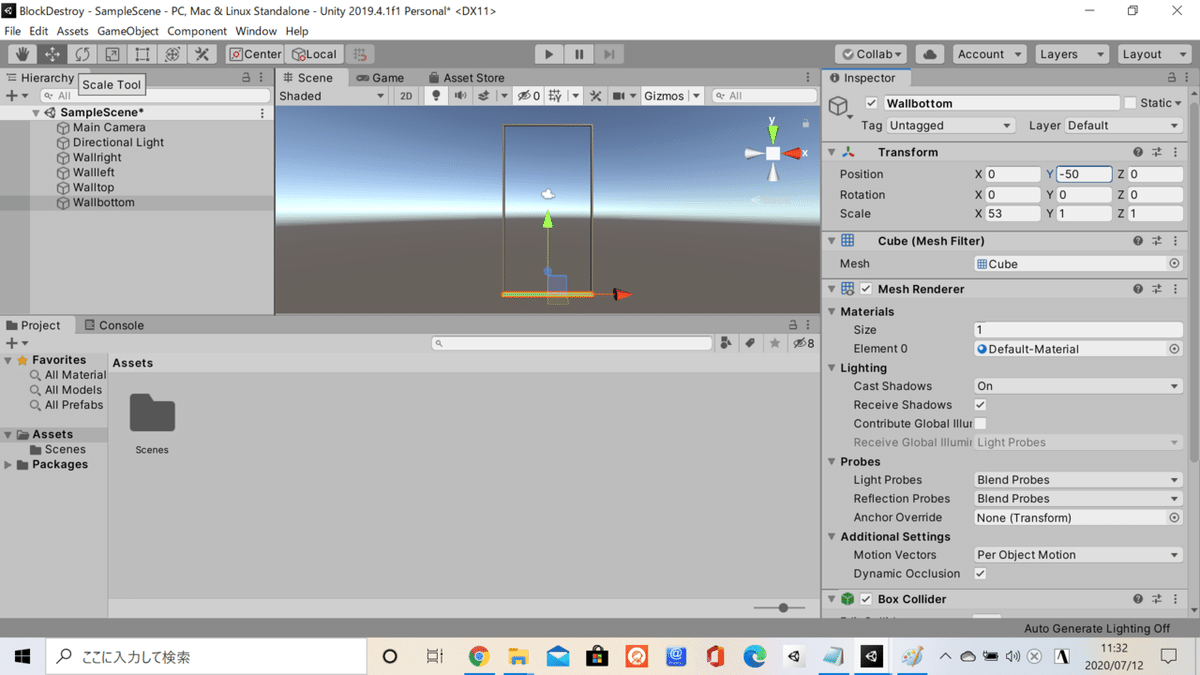Open the Account dropdown button

click(x=989, y=54)
